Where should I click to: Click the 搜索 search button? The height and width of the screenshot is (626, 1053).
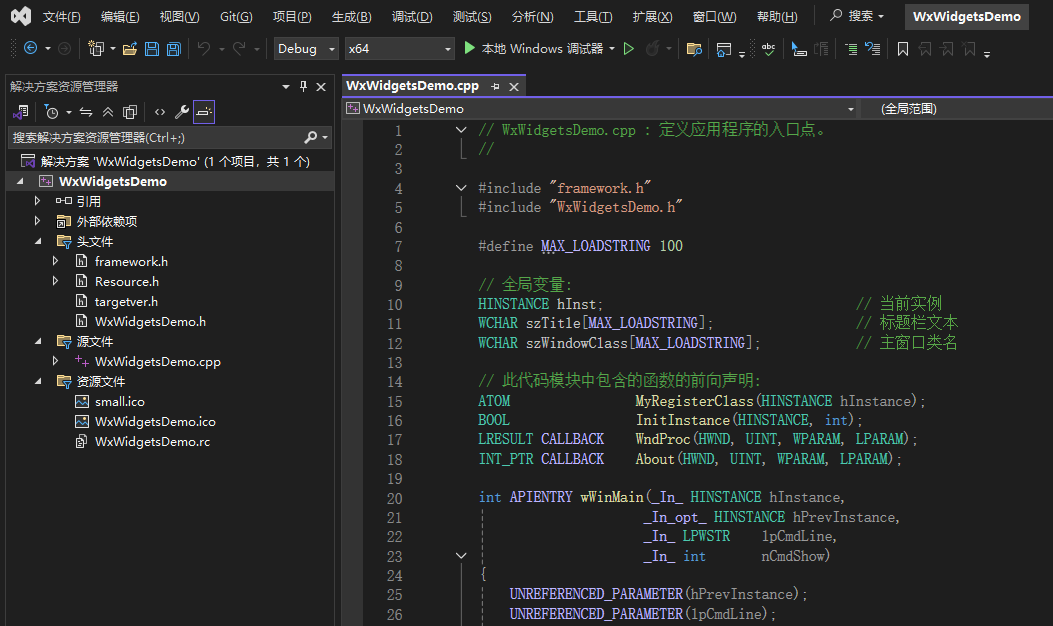click(x=857, y=16)
